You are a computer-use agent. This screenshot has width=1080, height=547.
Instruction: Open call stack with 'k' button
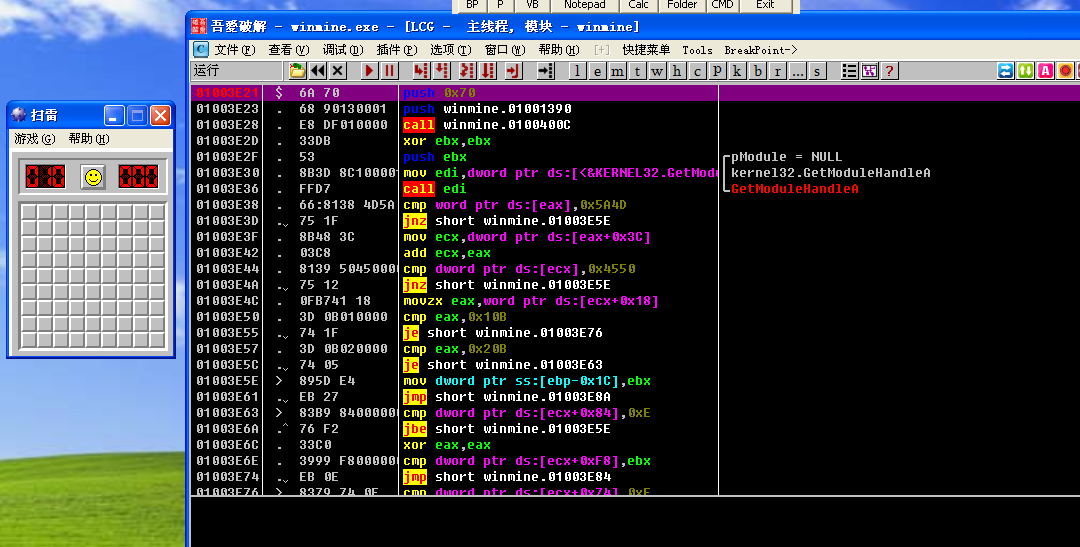click(x=737, y=70)
